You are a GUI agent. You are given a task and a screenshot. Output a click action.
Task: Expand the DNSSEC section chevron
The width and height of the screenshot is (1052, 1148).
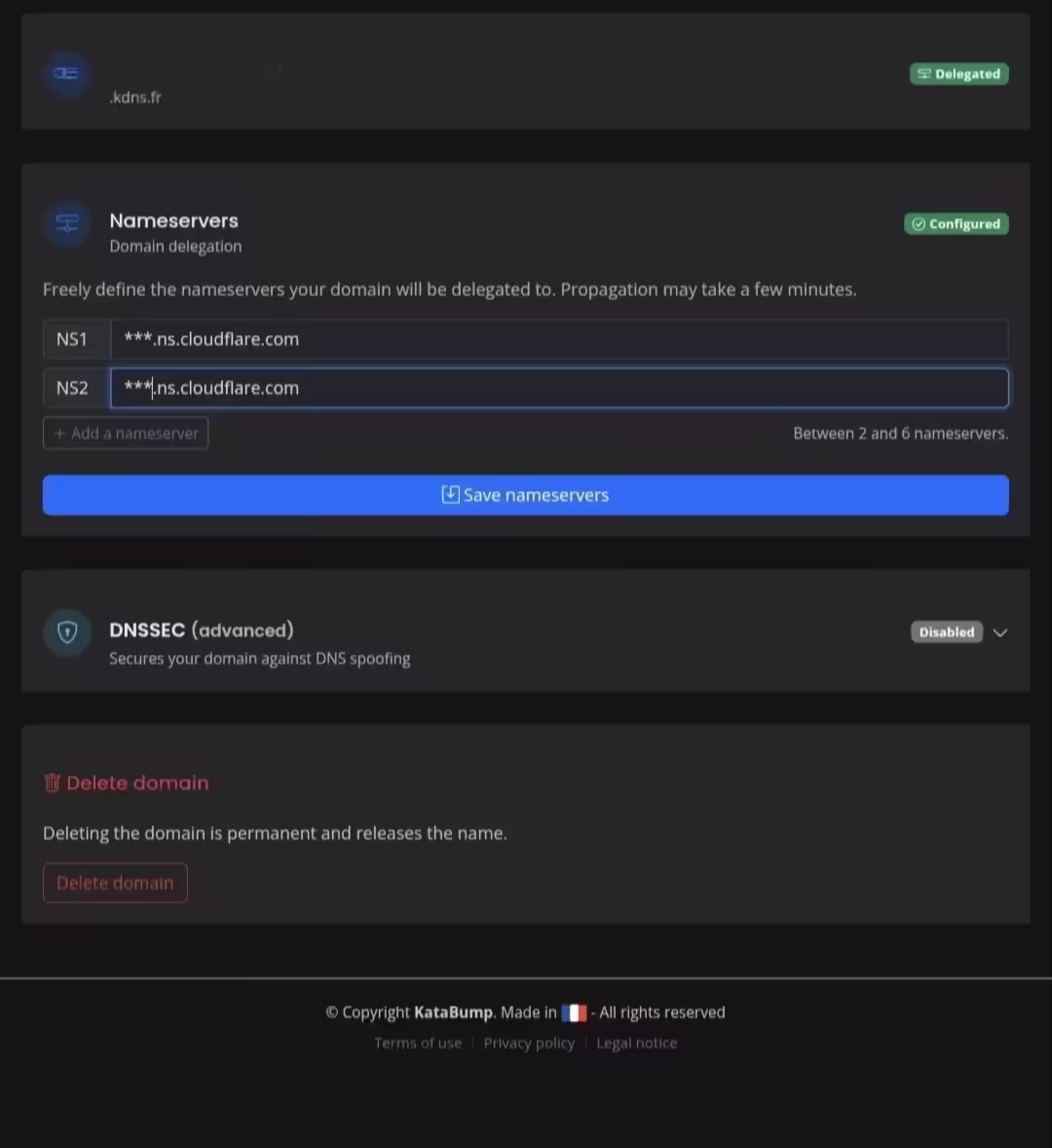pos(1000,632)
